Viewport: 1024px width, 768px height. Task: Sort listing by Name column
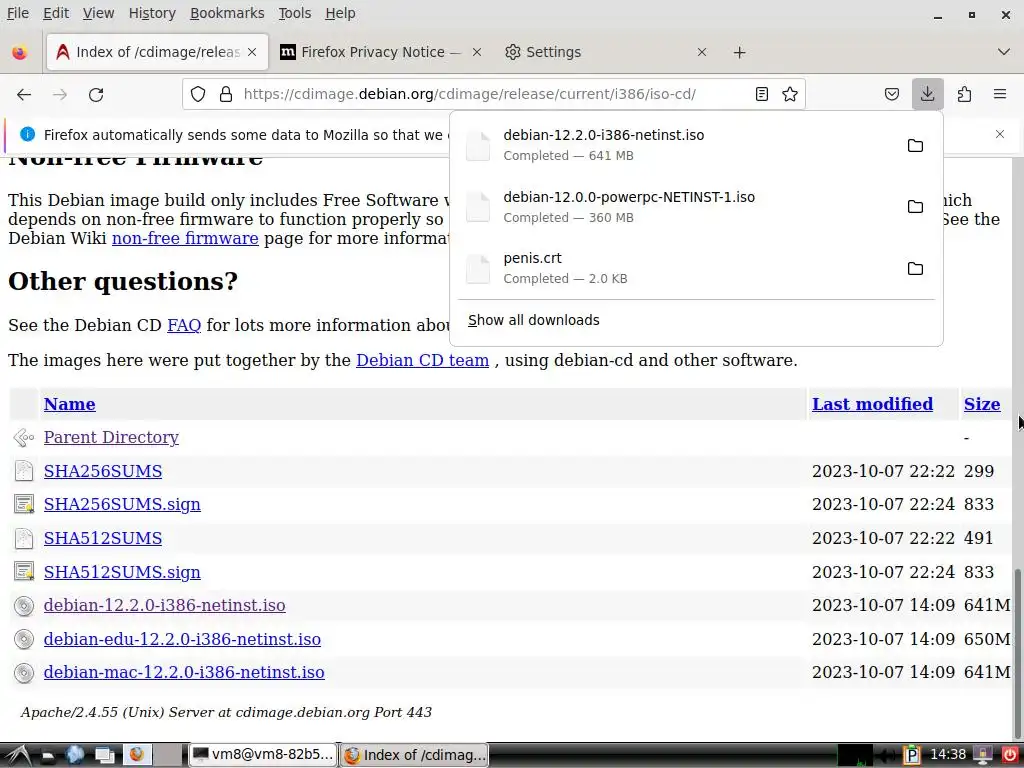point(70,404)
